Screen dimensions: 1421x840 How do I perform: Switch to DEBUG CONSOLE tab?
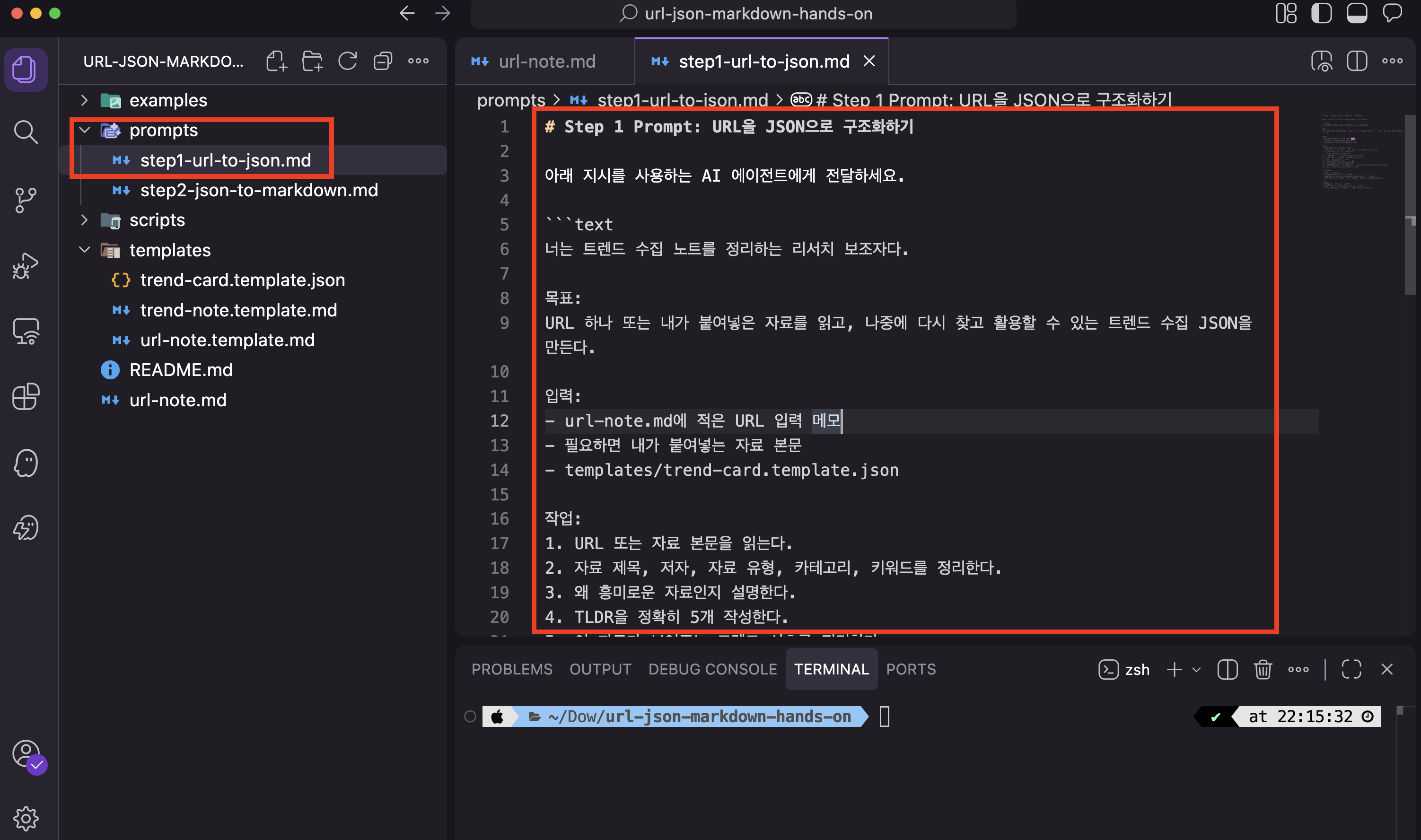tap(712, 669)
